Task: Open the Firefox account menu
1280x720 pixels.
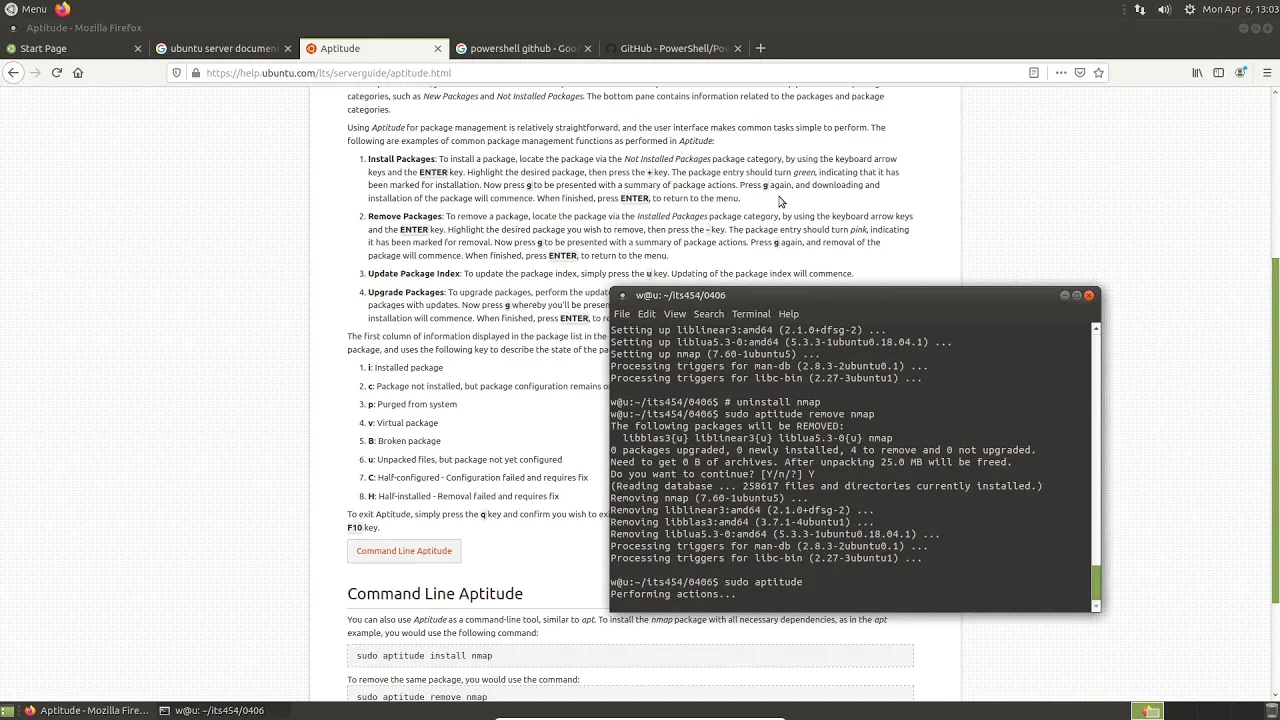Action: (x=1241, y=73)
